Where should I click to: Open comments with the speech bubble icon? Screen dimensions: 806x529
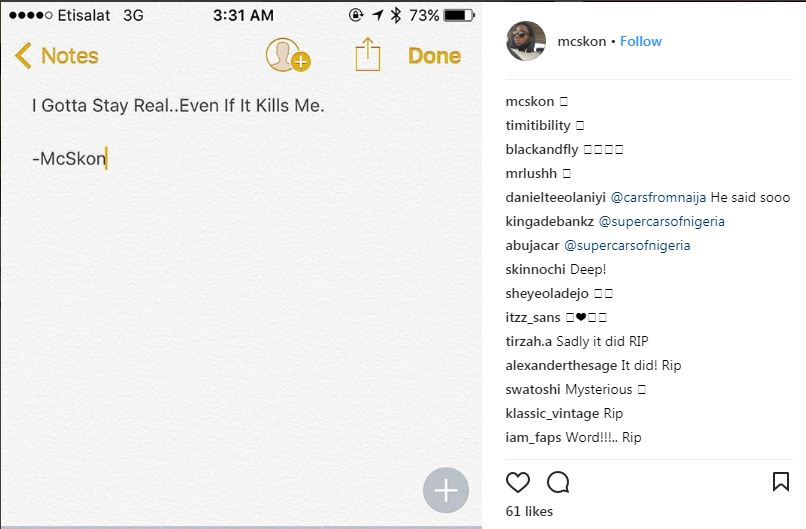click(558, 483)
